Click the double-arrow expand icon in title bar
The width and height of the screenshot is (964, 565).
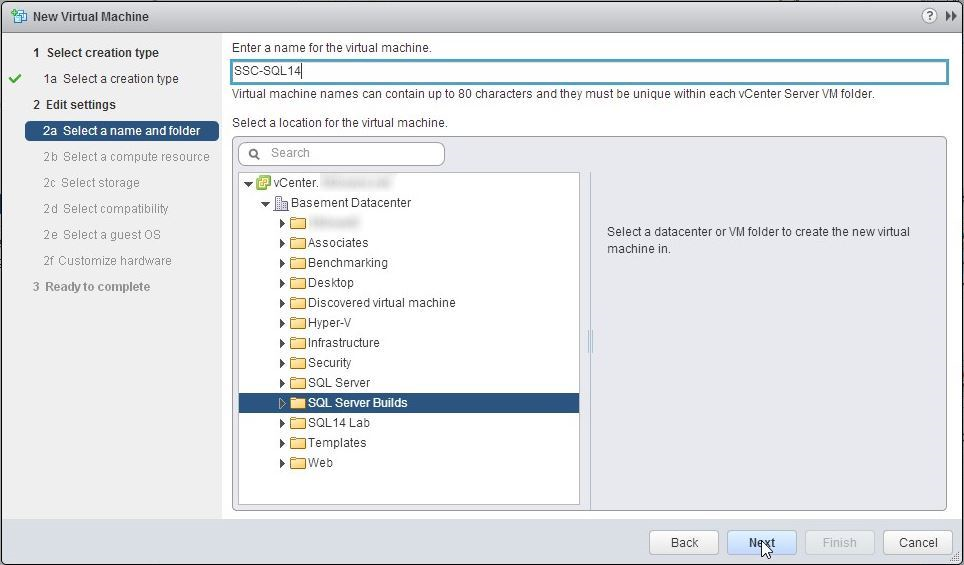pyautogui.click(x=951, y=16)
